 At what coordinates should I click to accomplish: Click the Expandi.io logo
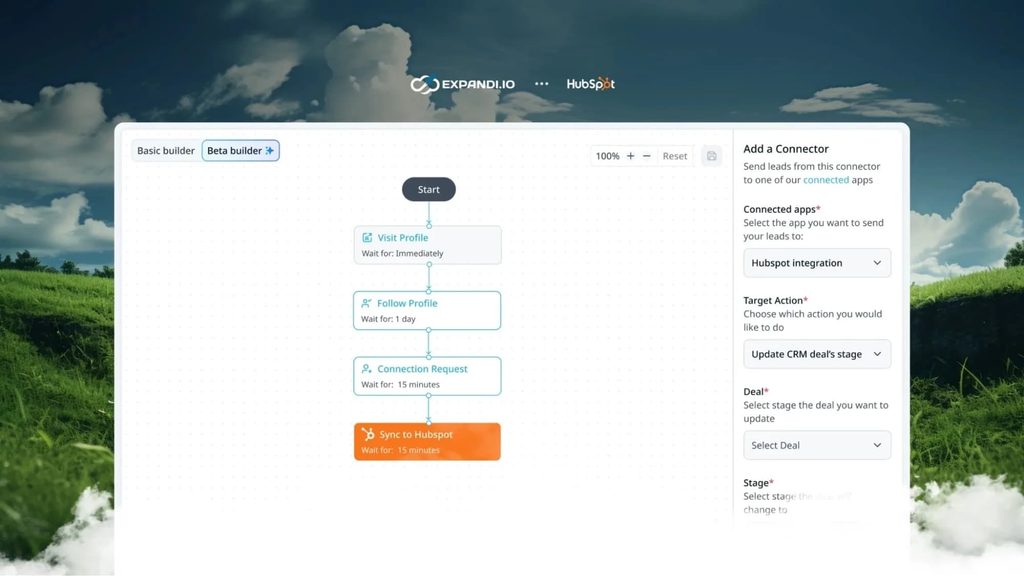point(462,84)
